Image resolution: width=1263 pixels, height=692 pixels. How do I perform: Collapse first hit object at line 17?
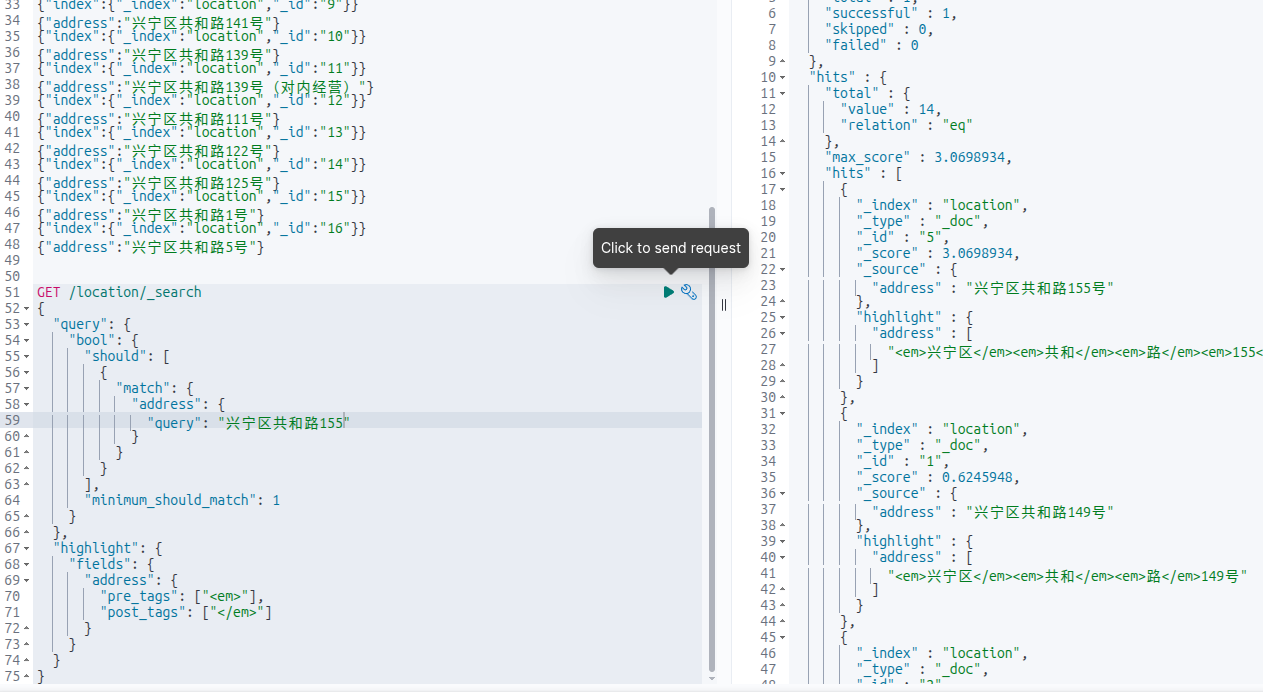click(x=782, y=189)
